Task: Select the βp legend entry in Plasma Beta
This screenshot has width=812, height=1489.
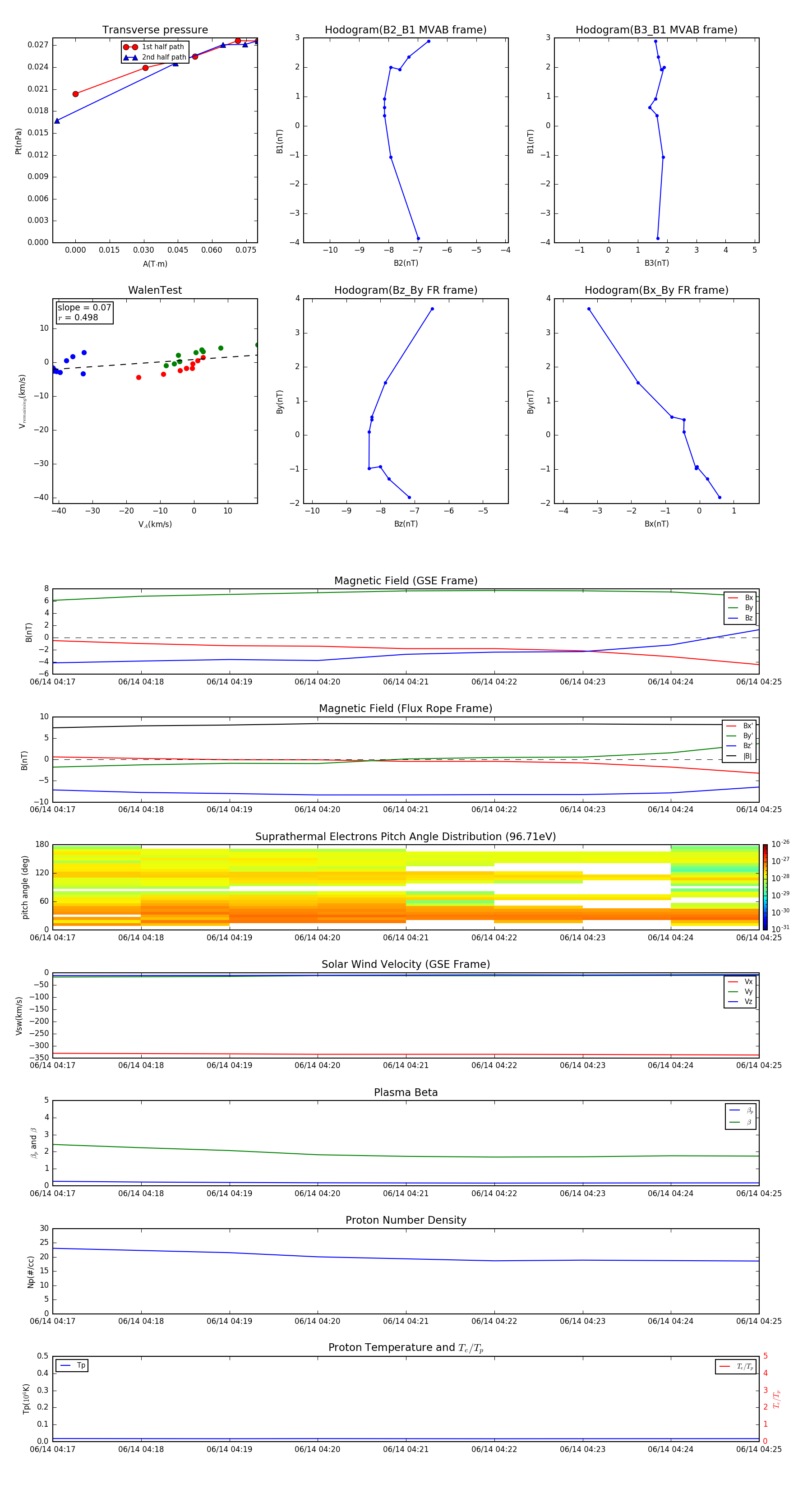Action: coord(741,1110)
